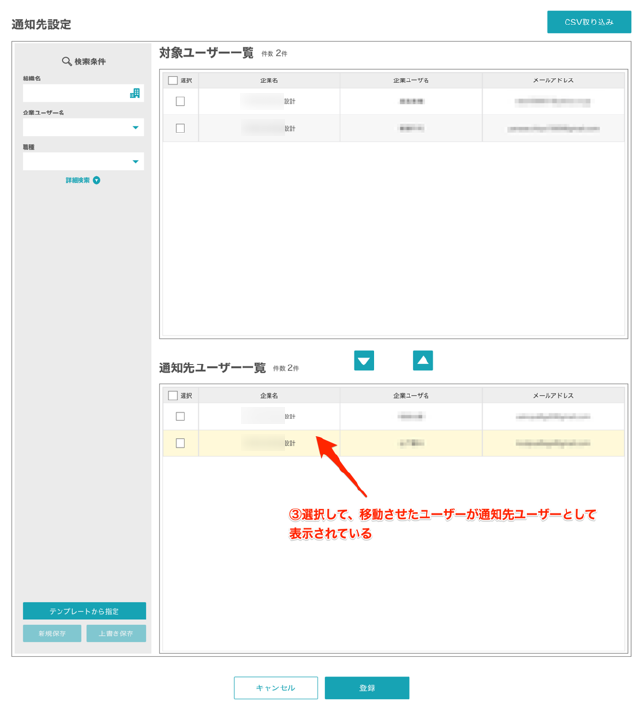Click the up arrow to remove users
Image resolution: width=643 pixels, height=715 pixels.
423,361
